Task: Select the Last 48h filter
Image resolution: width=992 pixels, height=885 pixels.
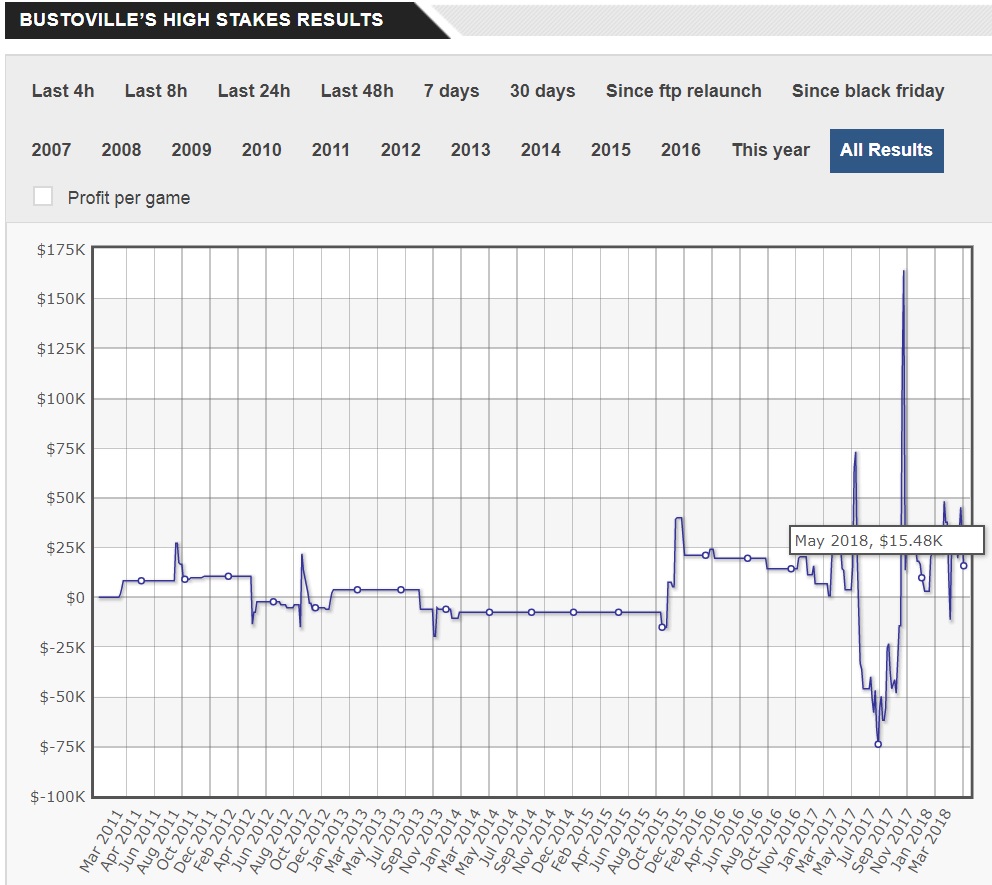Action: (357, 91)
